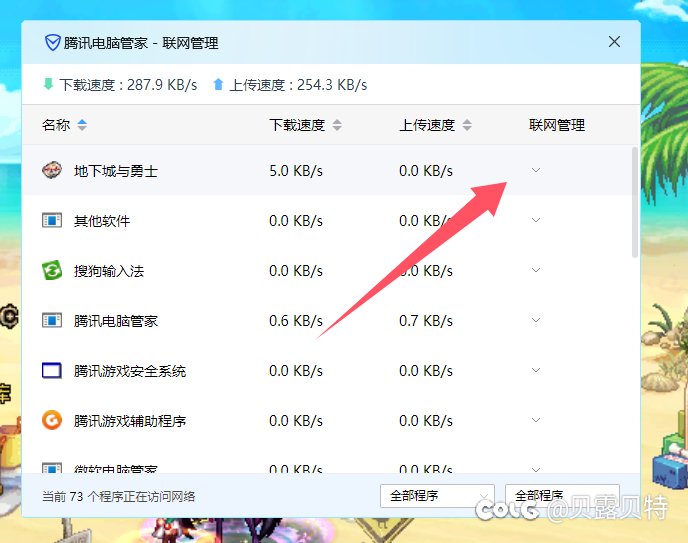This screenshot has height=543, width=688.
Task: Select the 腾讯游戏辅助程序 row name
Action: pos(130,421)
